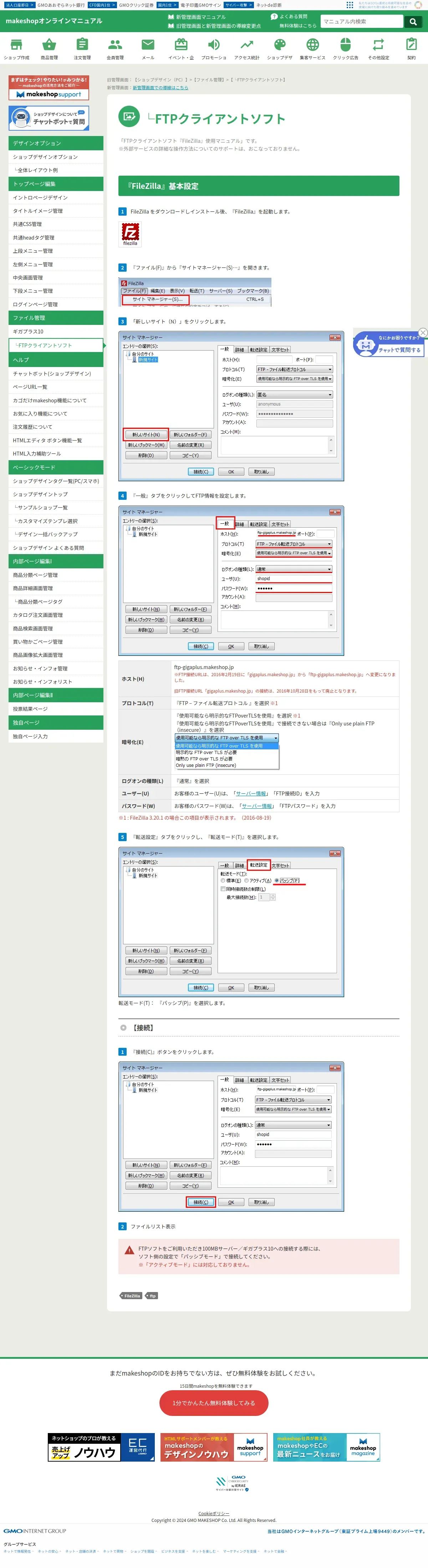Click the GMO Cybersecurity IERAE badge
The image size is (428, 1568).
[x=232, y=1483]
